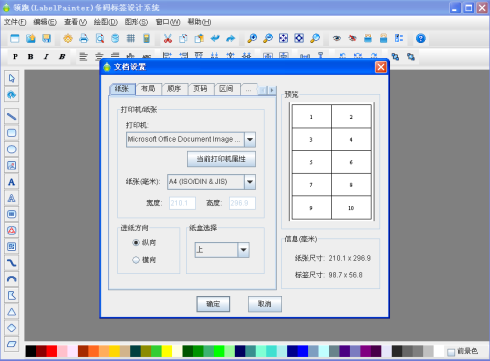Select the Text A tool
The width and height of the screenshot is (490, 361).
[12, 182]
